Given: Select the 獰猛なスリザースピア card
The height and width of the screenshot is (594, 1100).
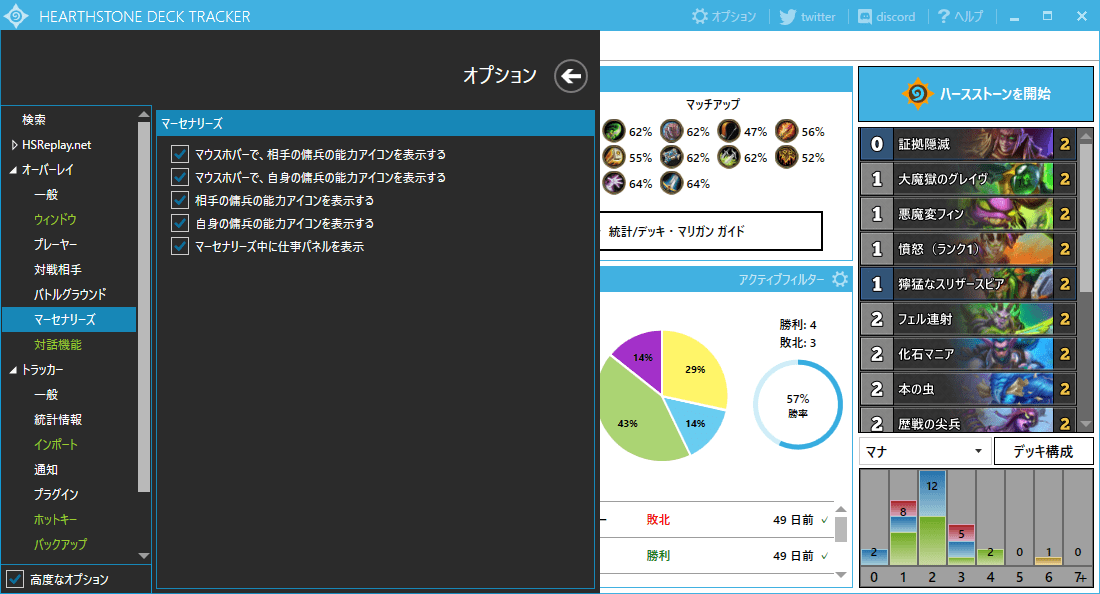Looking at the screenshot, I should point(968,284).
